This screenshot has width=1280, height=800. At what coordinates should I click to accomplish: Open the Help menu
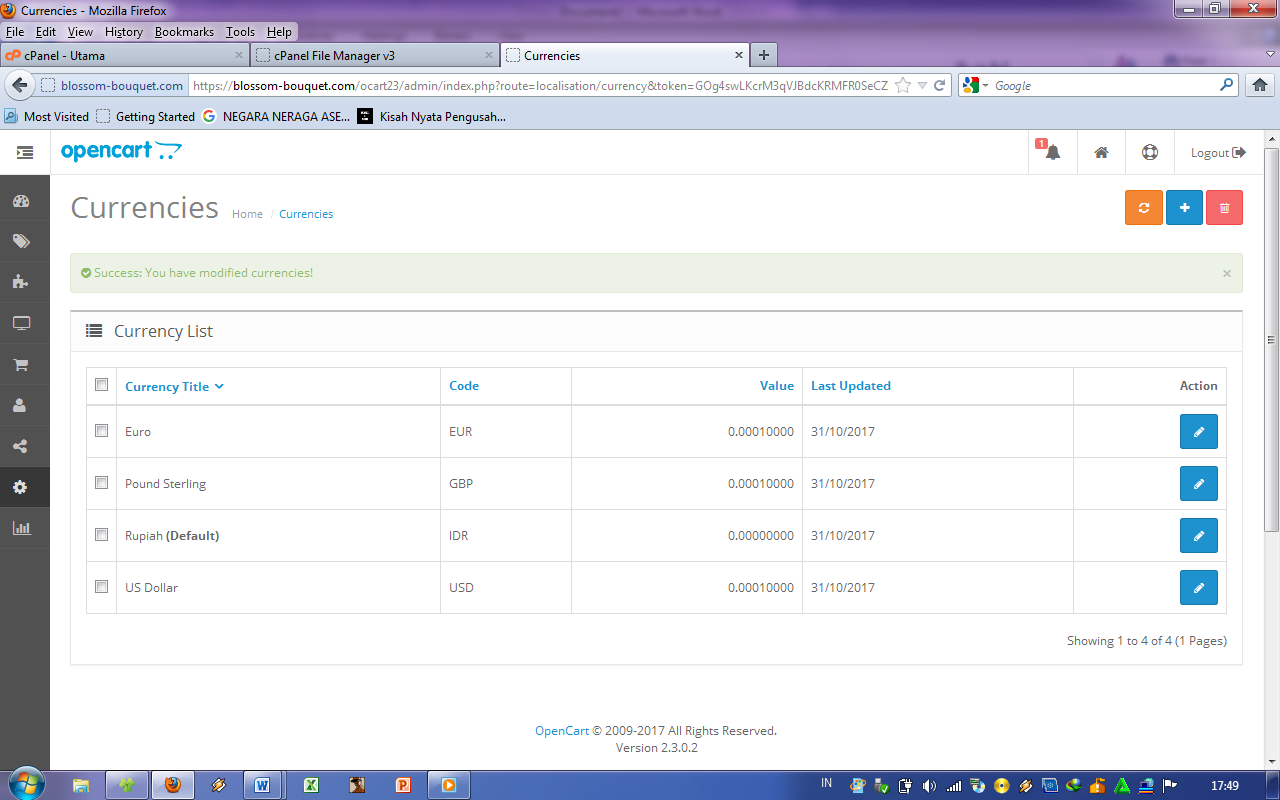coord(279,32)
